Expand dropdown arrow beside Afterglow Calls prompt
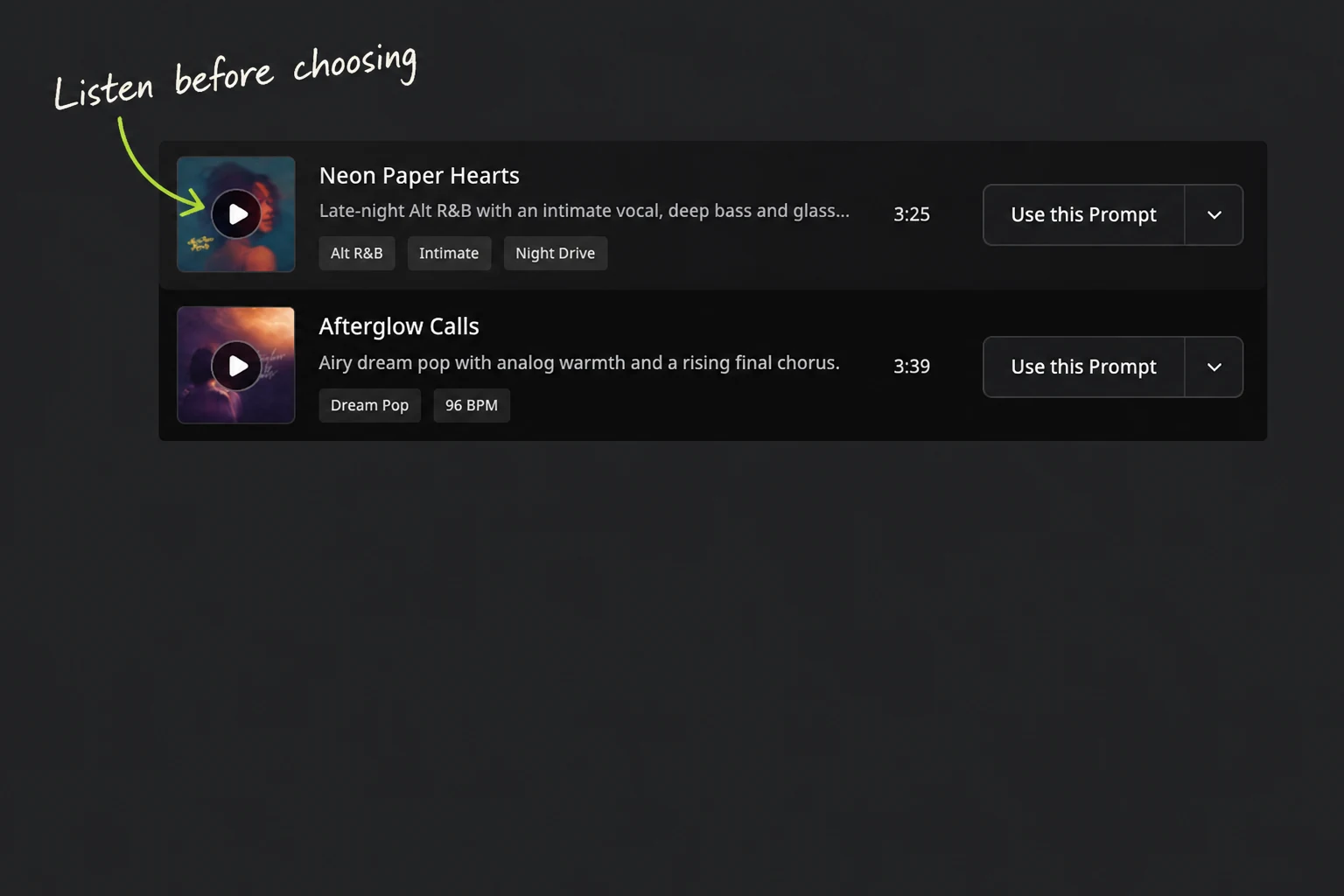Viewport: 1344px width, 896px height. pyautogui.click(x=1214, y=367)
